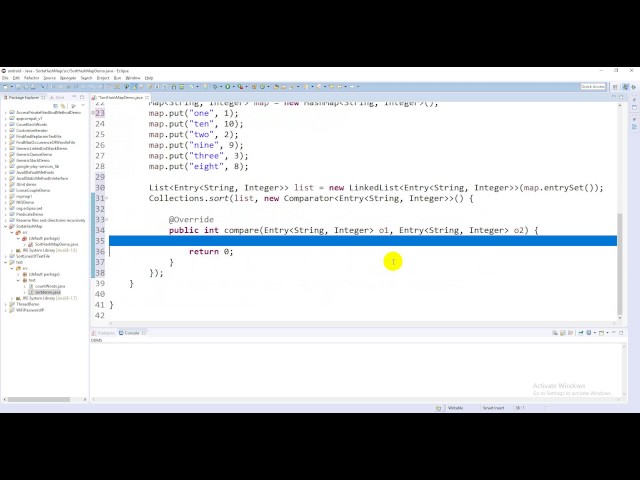Expand the ThreadDemo project
This screenshot has height=480, width=640.
6,304
